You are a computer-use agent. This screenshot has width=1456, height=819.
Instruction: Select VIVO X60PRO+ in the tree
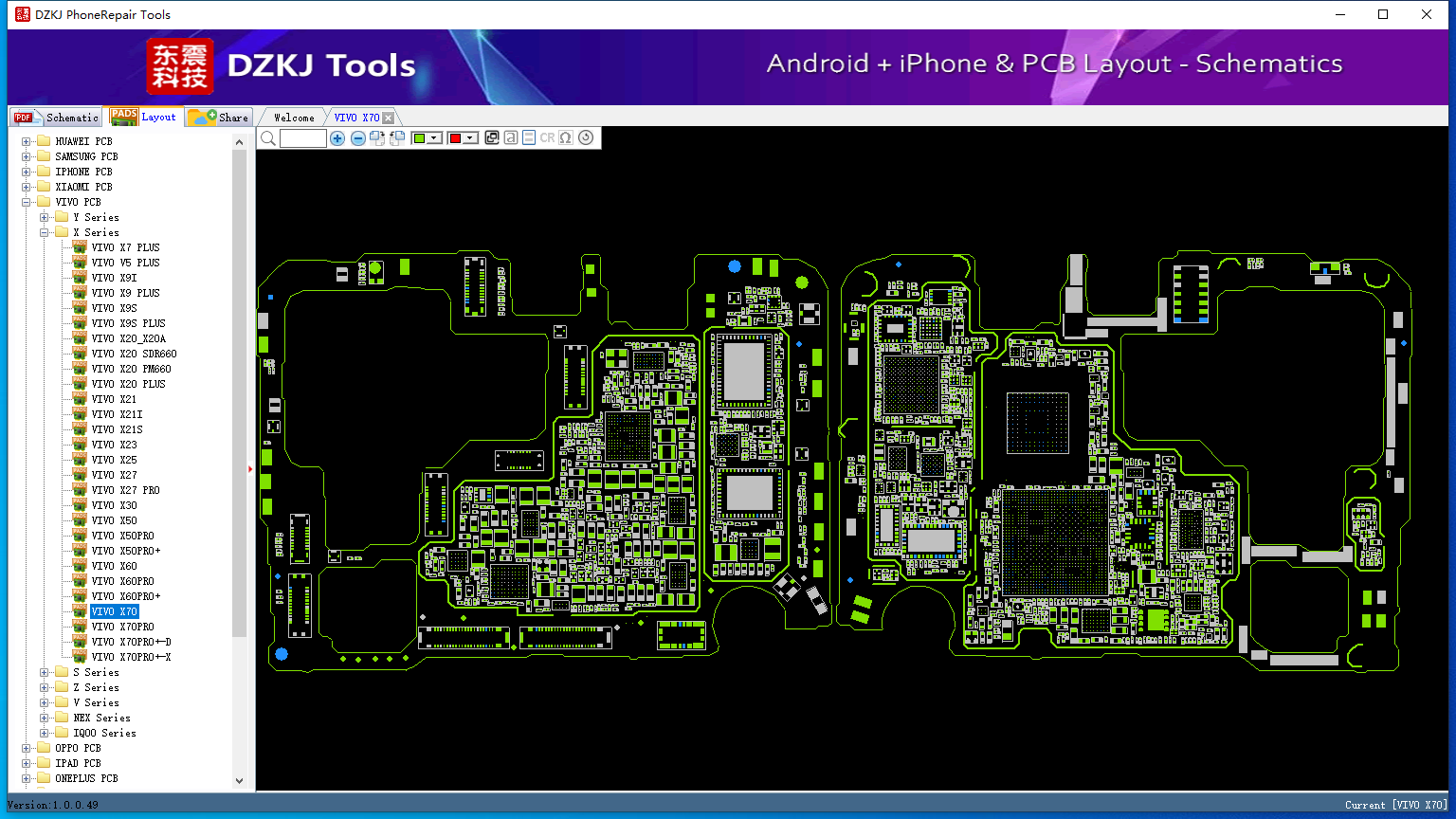tap(125, 596)
